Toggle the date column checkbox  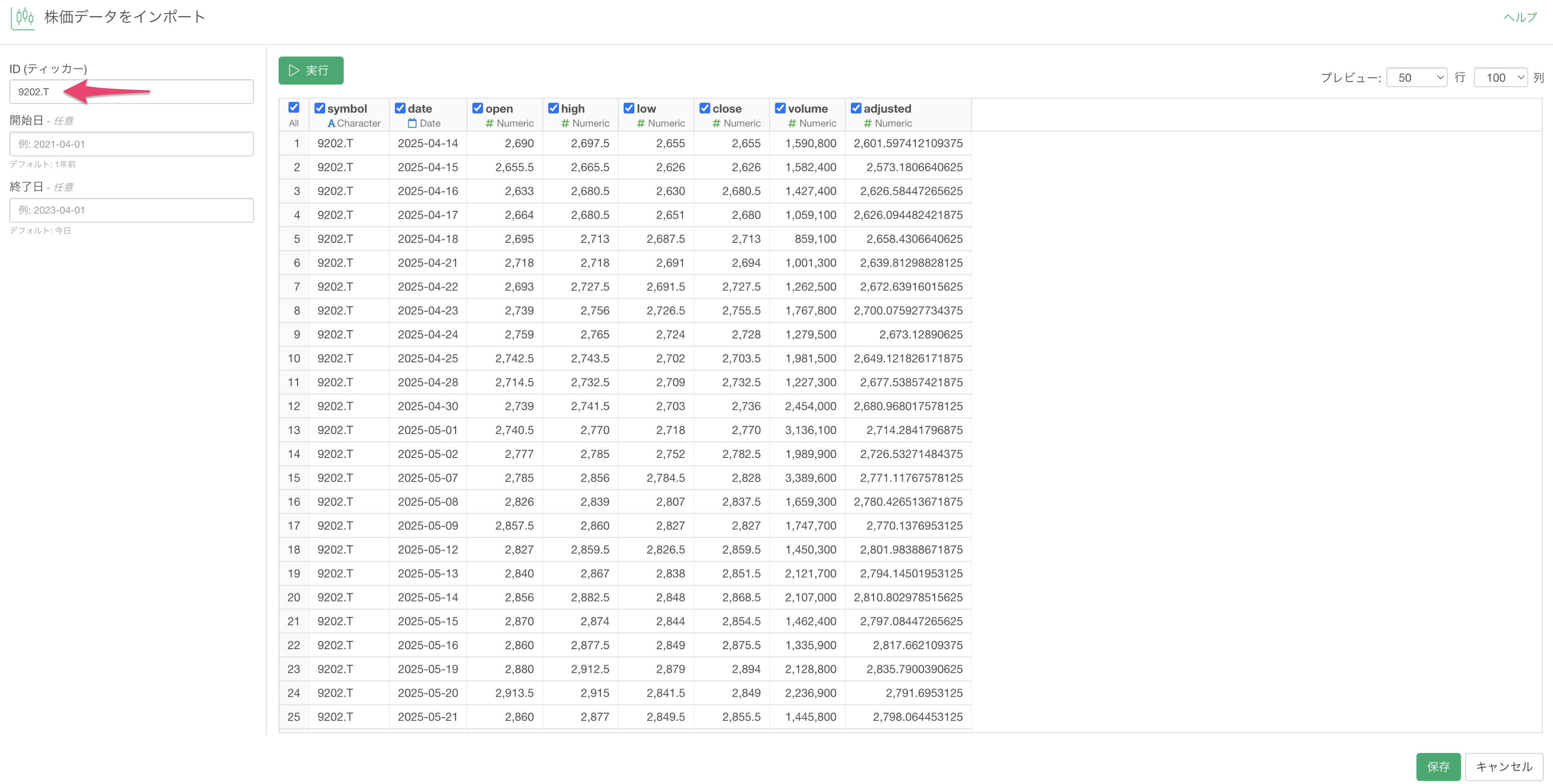click(x=400, y=109)
